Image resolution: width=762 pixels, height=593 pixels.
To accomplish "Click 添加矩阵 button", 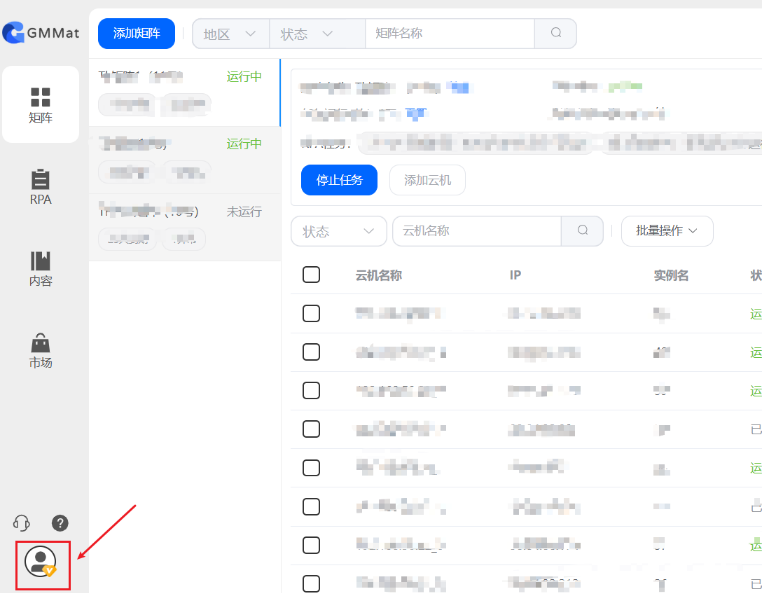I will (x=137, y=33).
